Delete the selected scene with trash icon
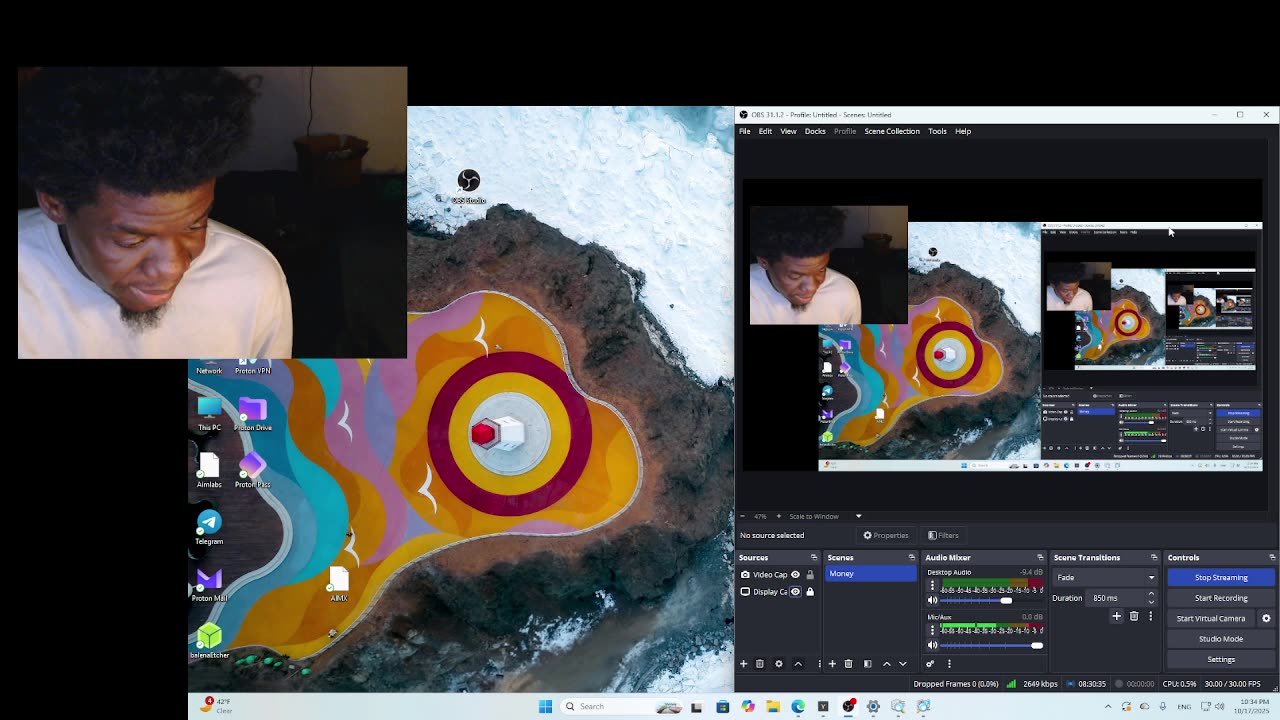The width and height of the screenshot is (1280, 720). pos(849,664)
